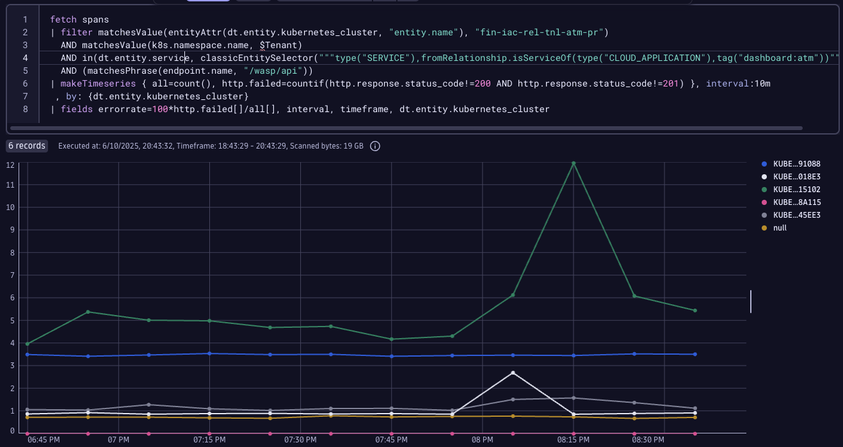Image resolution: width=843 pixels, height=447 pixels.
Task: Click the vertical resize handle beside legend
Action: pyautogui.click(x=751, y=301)
